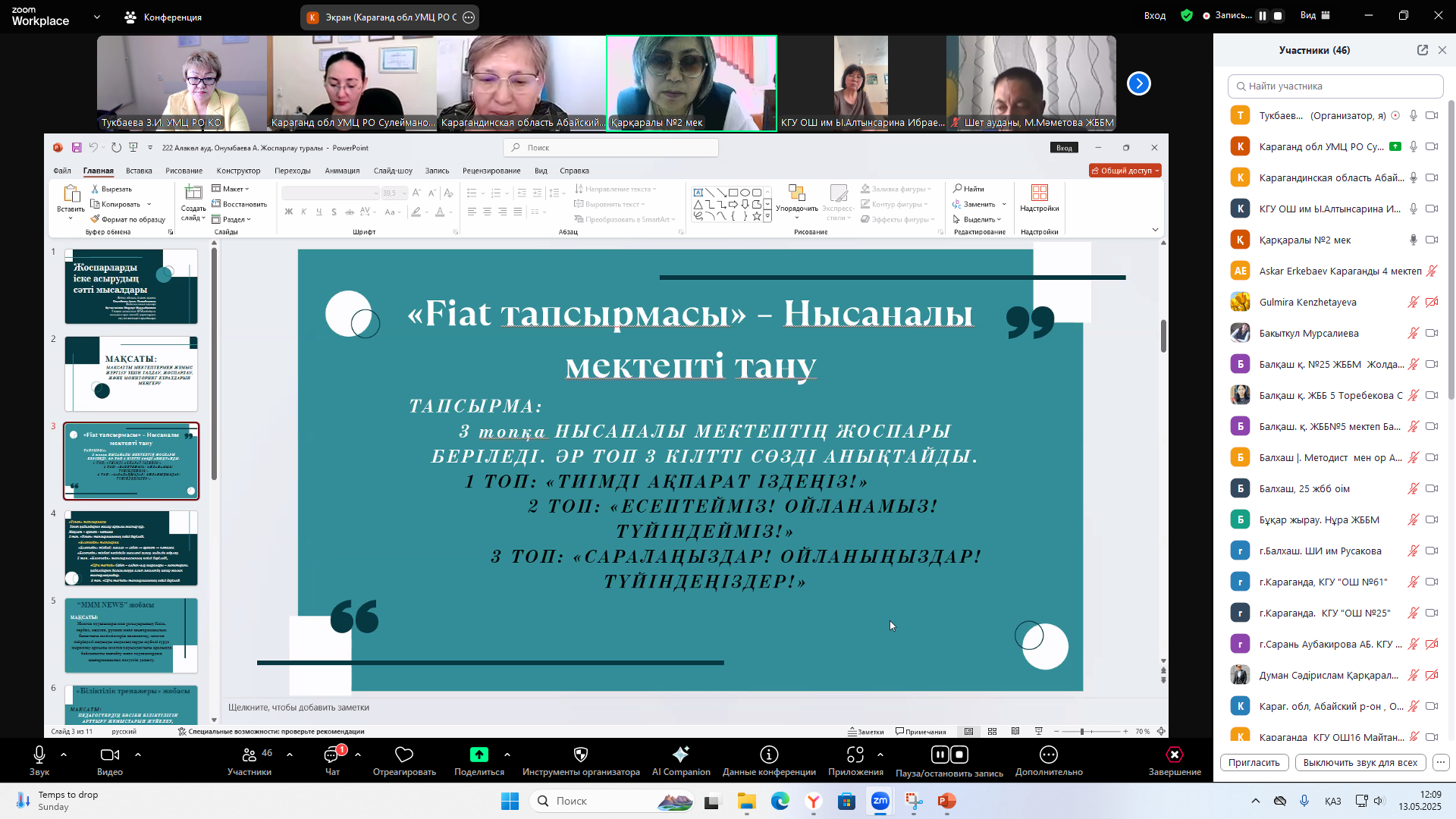Screen dimensions: 1456x819
Task: Click the Отреагировать heart icon
Action: [404, 755]
